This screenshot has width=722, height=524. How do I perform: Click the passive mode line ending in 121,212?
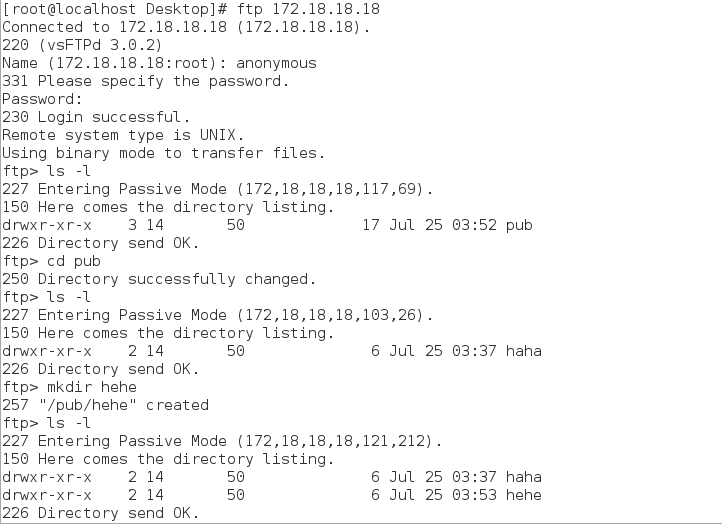pos(222,441)
